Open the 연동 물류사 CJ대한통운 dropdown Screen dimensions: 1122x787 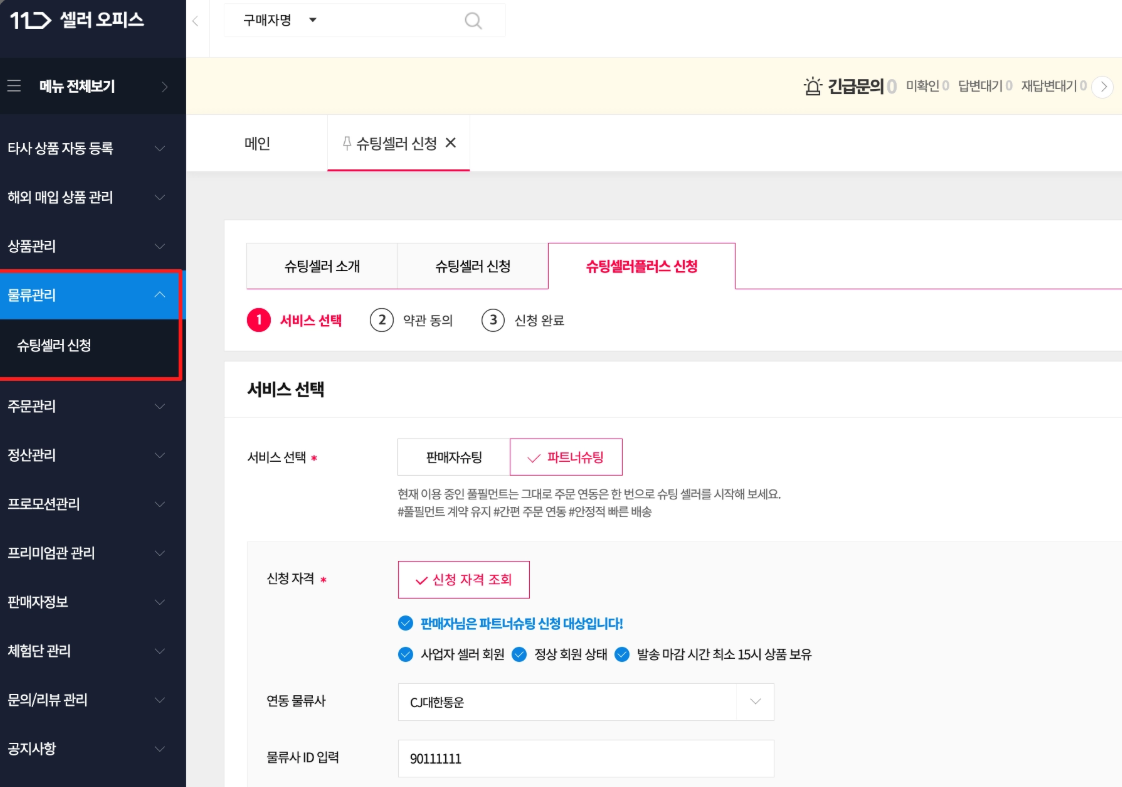586,702
